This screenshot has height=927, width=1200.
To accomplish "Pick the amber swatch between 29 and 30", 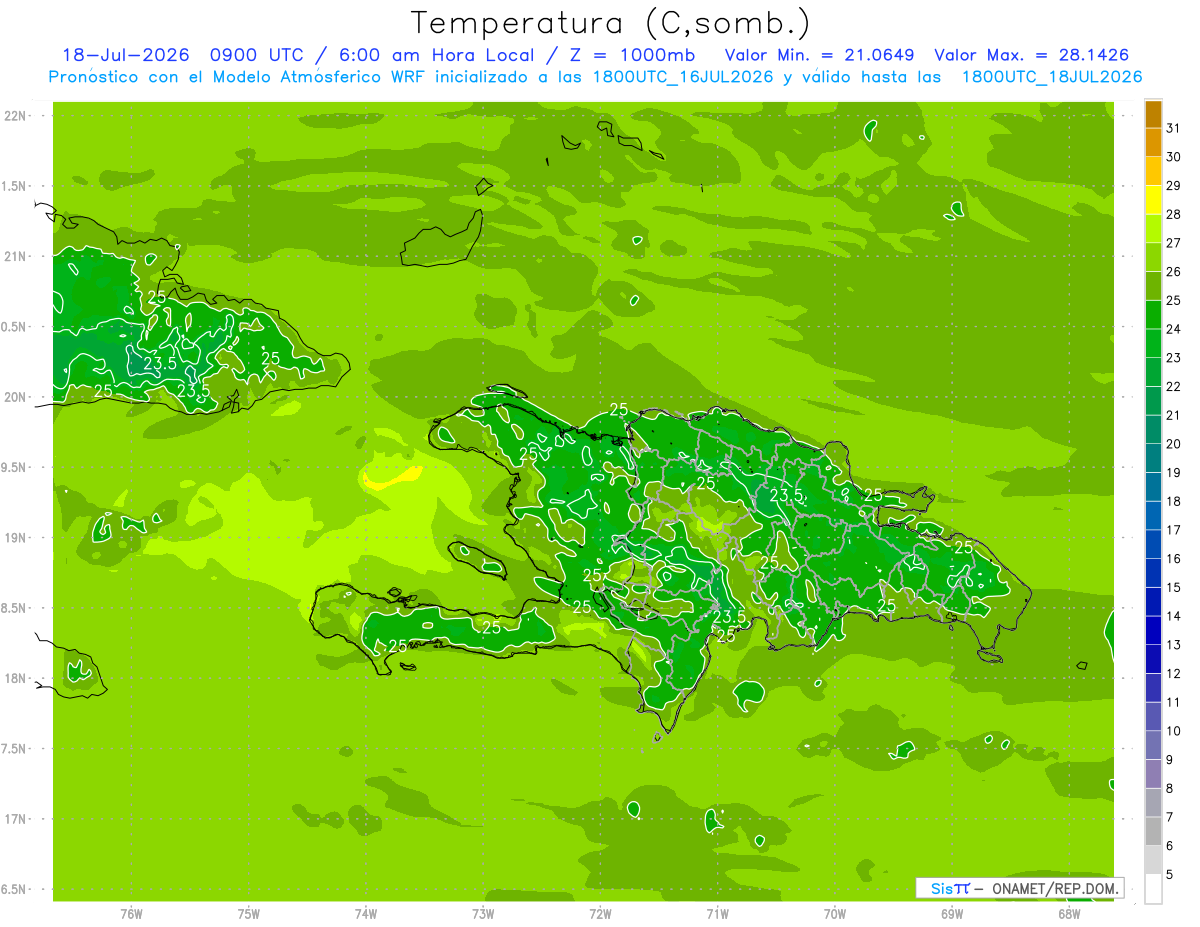I will [1153, 171].
